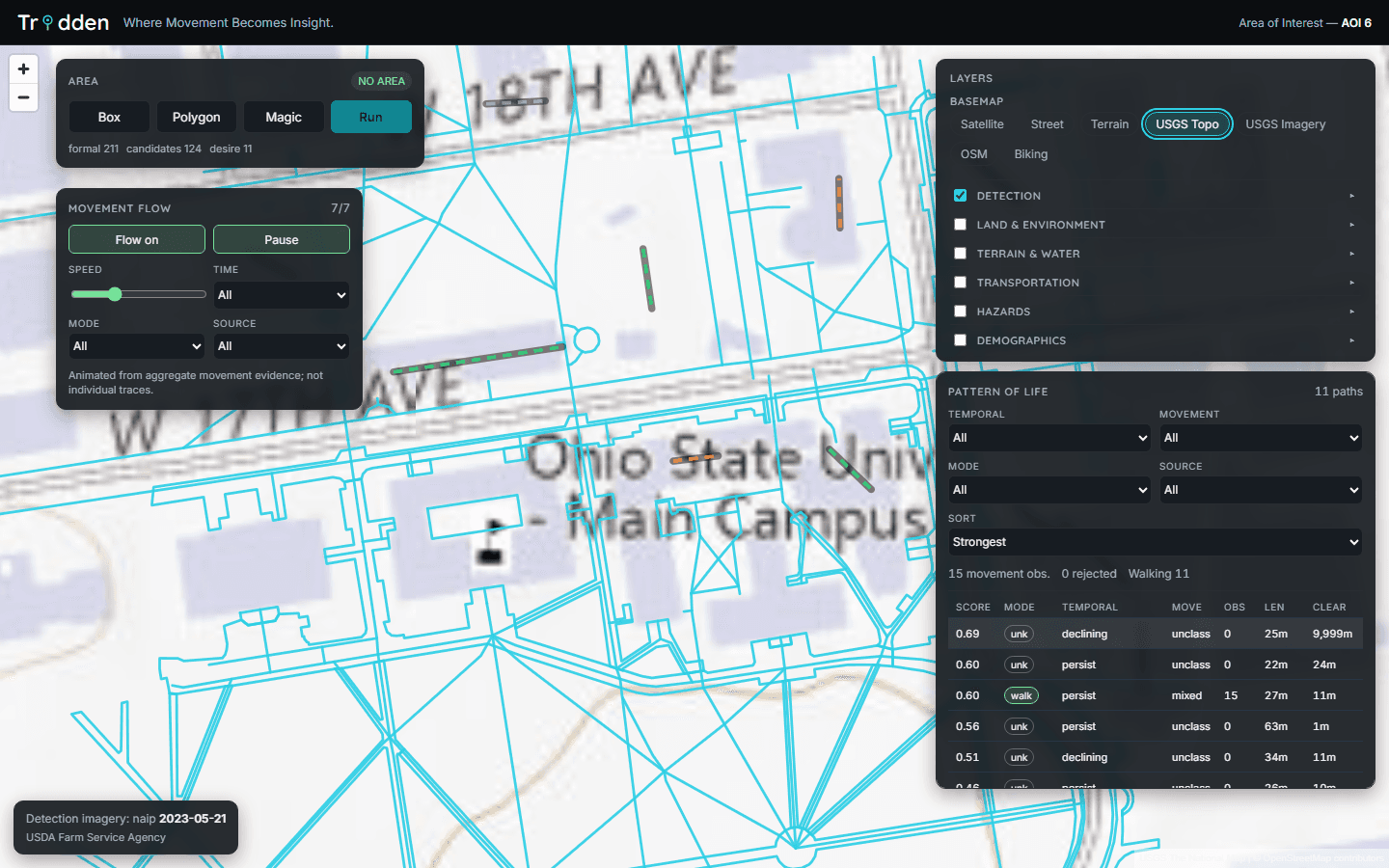Open the Pattern of Life Temporal dropdown
Image resolution: width=1389 pixels, height=868 pixels.
pos(1049,438)
